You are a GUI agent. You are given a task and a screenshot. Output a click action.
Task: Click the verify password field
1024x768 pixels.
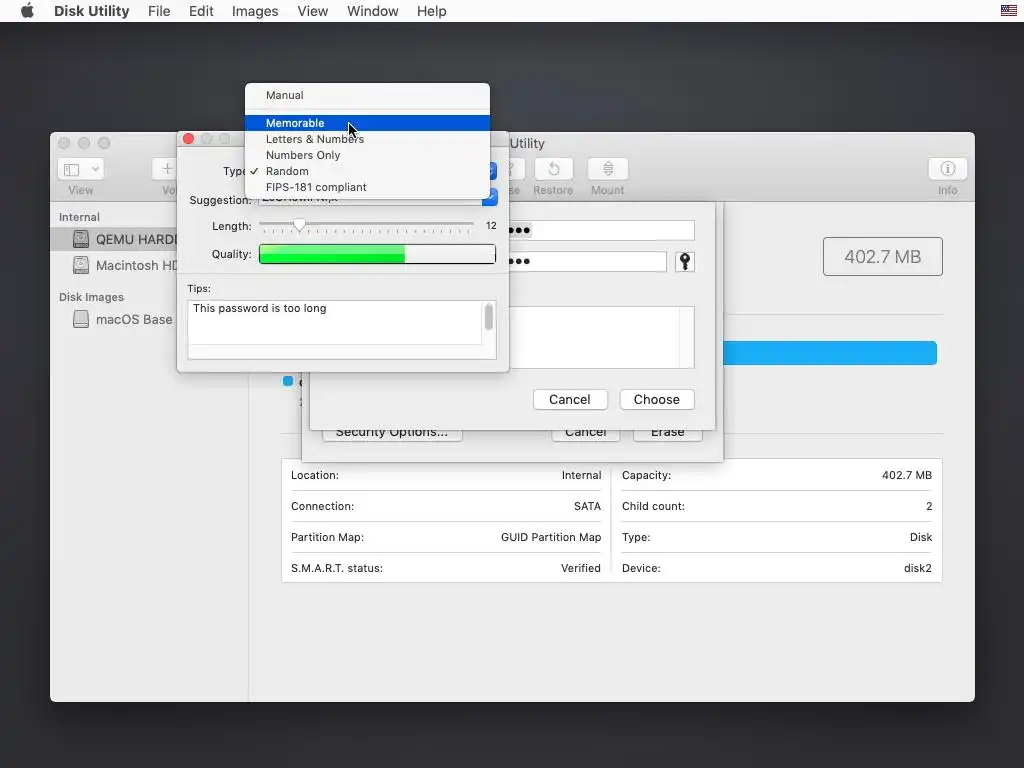(x=587, y=261)
